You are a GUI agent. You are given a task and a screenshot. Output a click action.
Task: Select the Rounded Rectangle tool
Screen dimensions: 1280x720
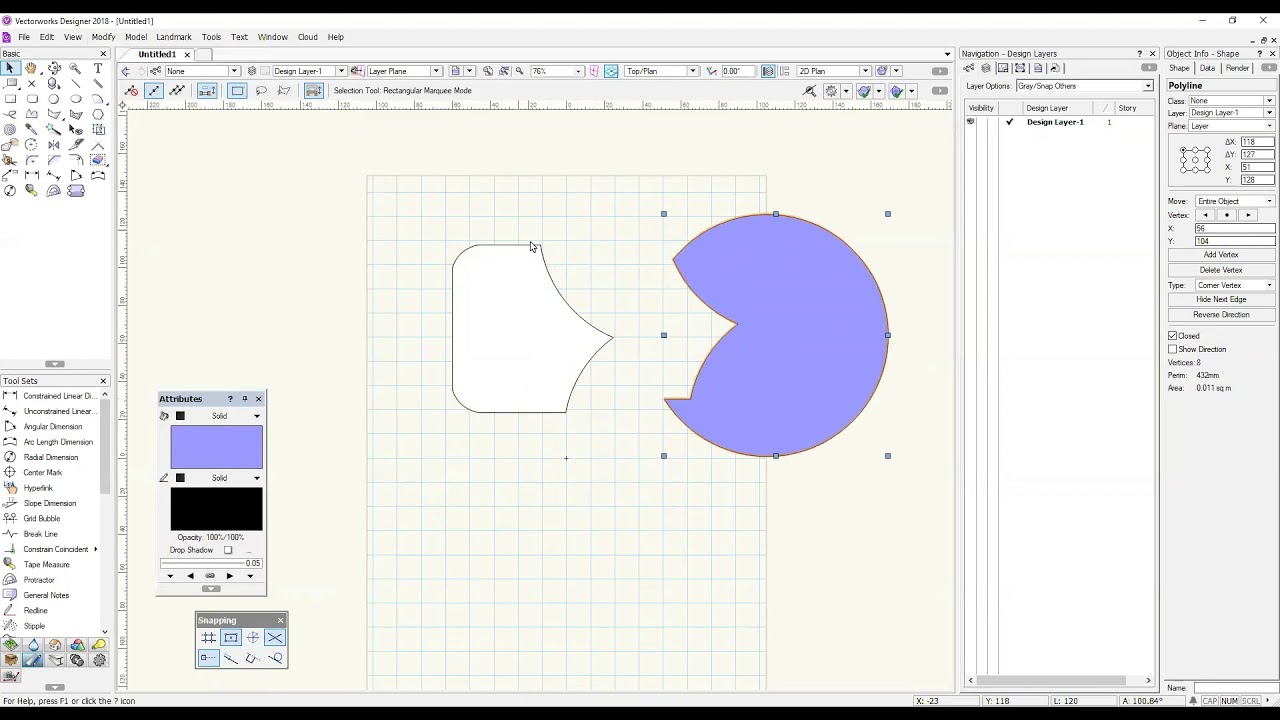(x=32, y=99)
